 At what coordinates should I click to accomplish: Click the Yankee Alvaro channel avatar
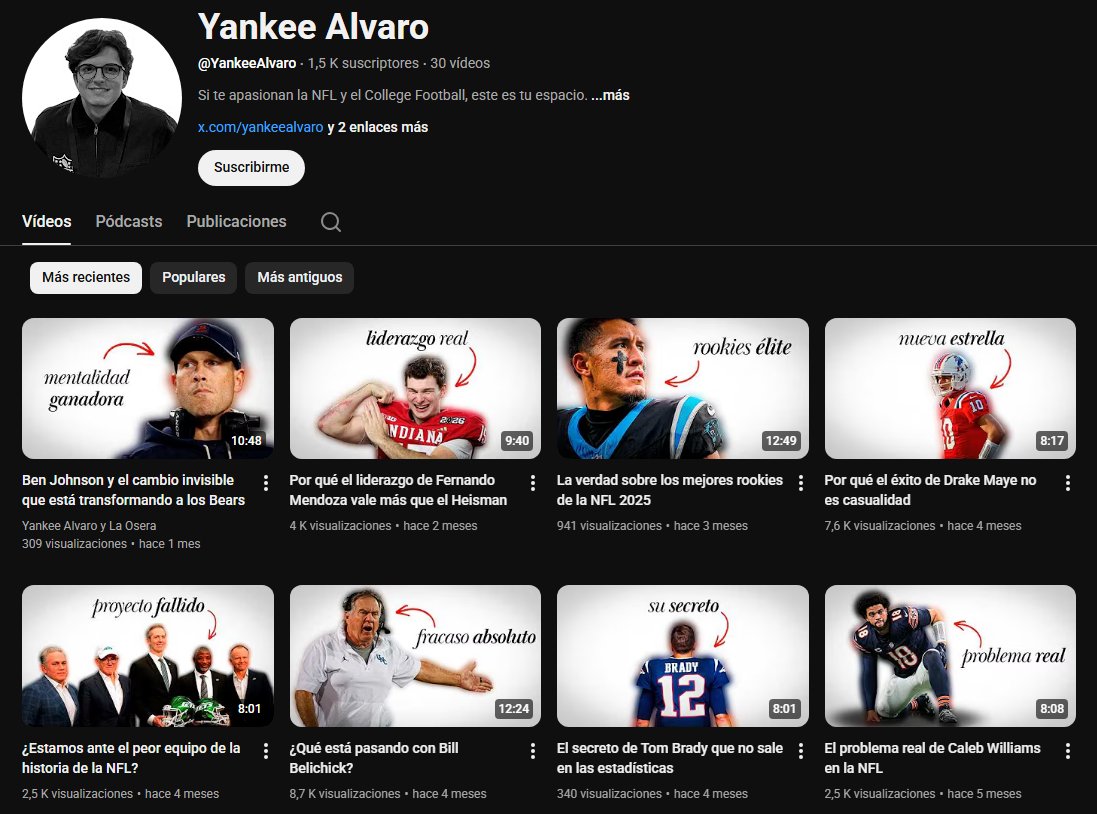pos(101,97)
